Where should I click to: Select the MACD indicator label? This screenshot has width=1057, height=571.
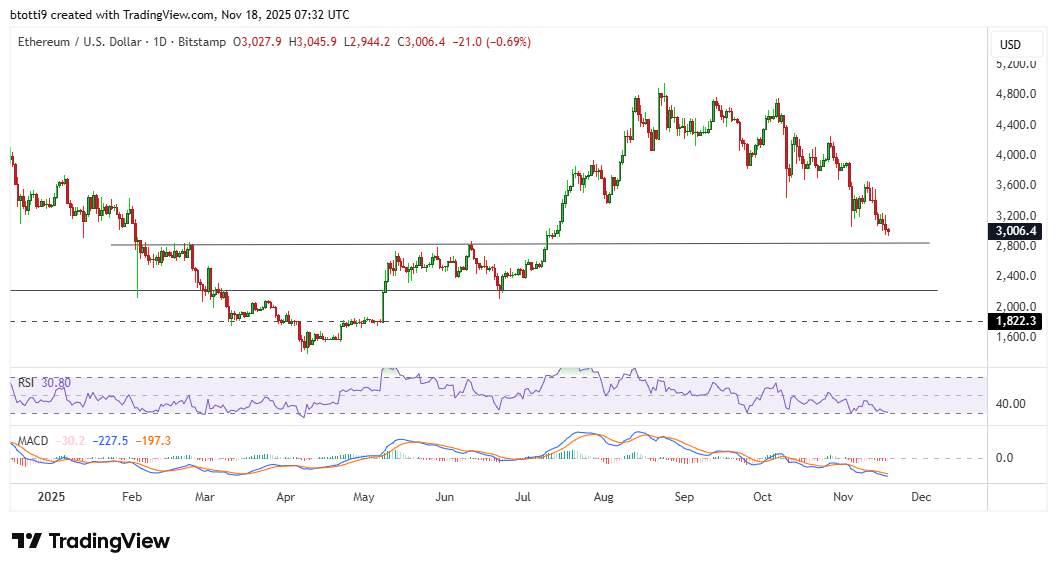click(33, 441)
